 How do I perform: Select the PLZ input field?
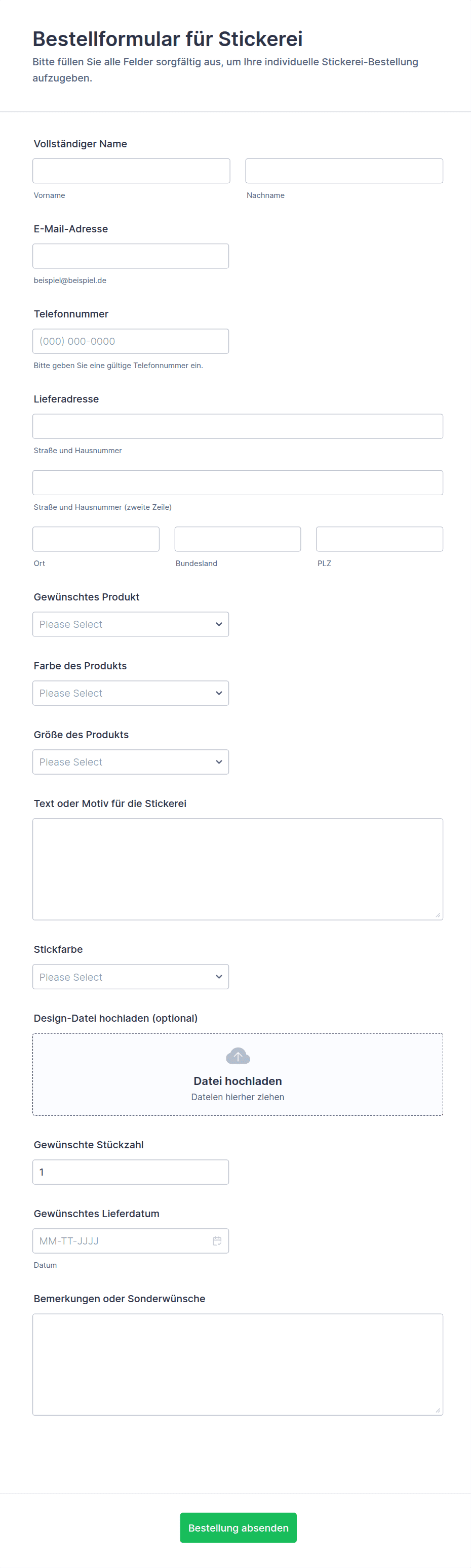[380, 539]
